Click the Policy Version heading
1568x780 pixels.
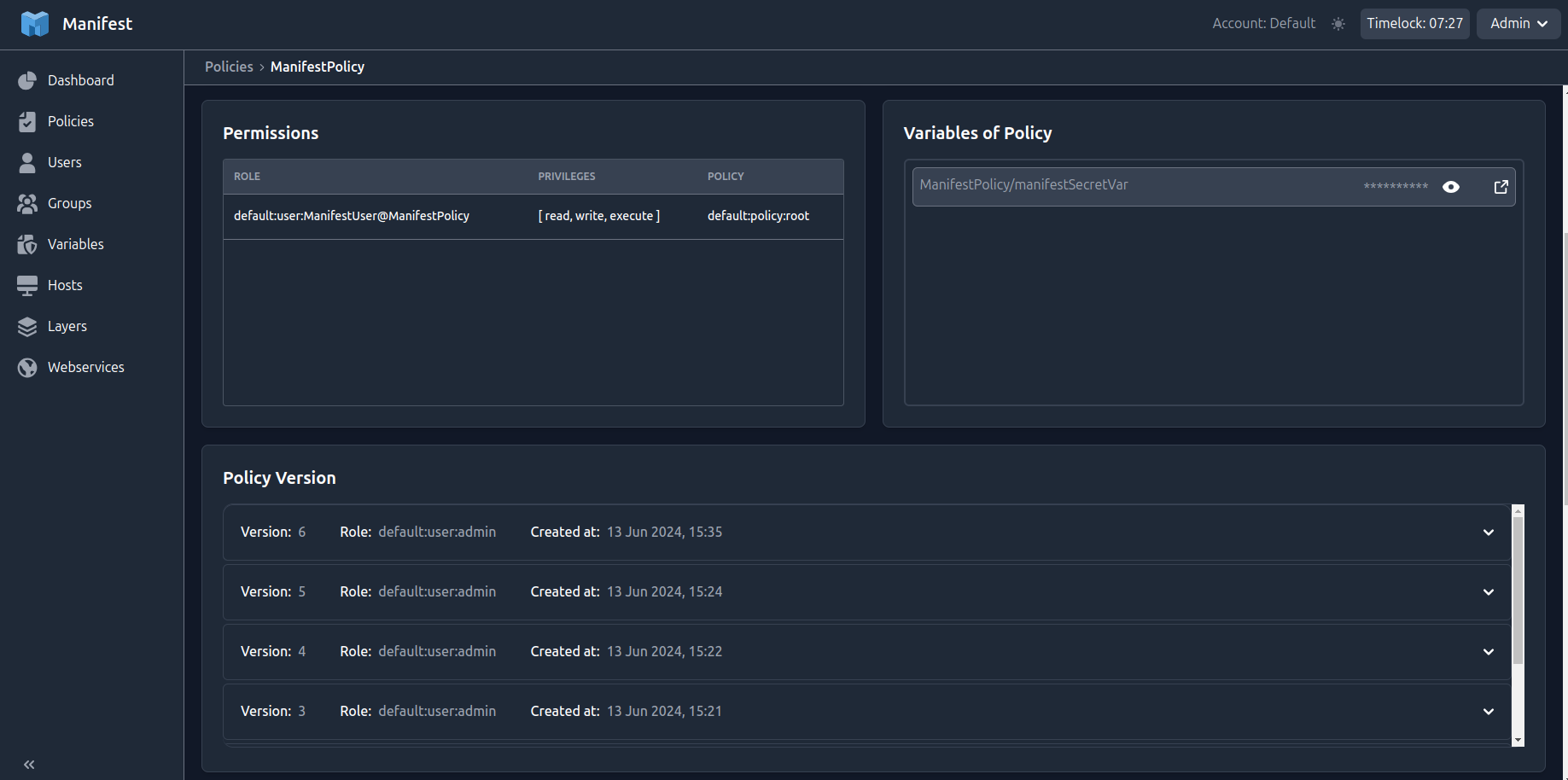[x=279, y=478]
